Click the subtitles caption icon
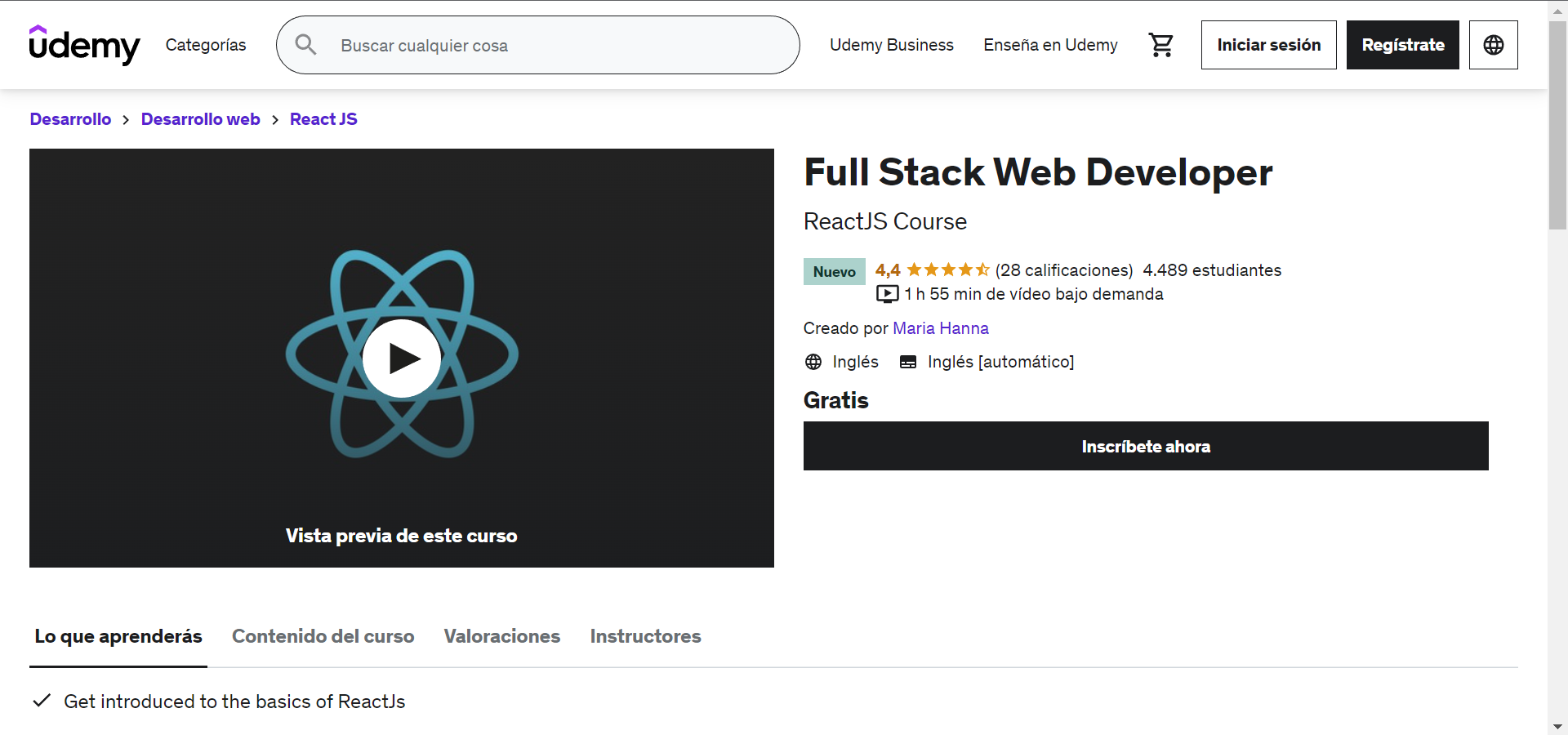 click(908, 362)
